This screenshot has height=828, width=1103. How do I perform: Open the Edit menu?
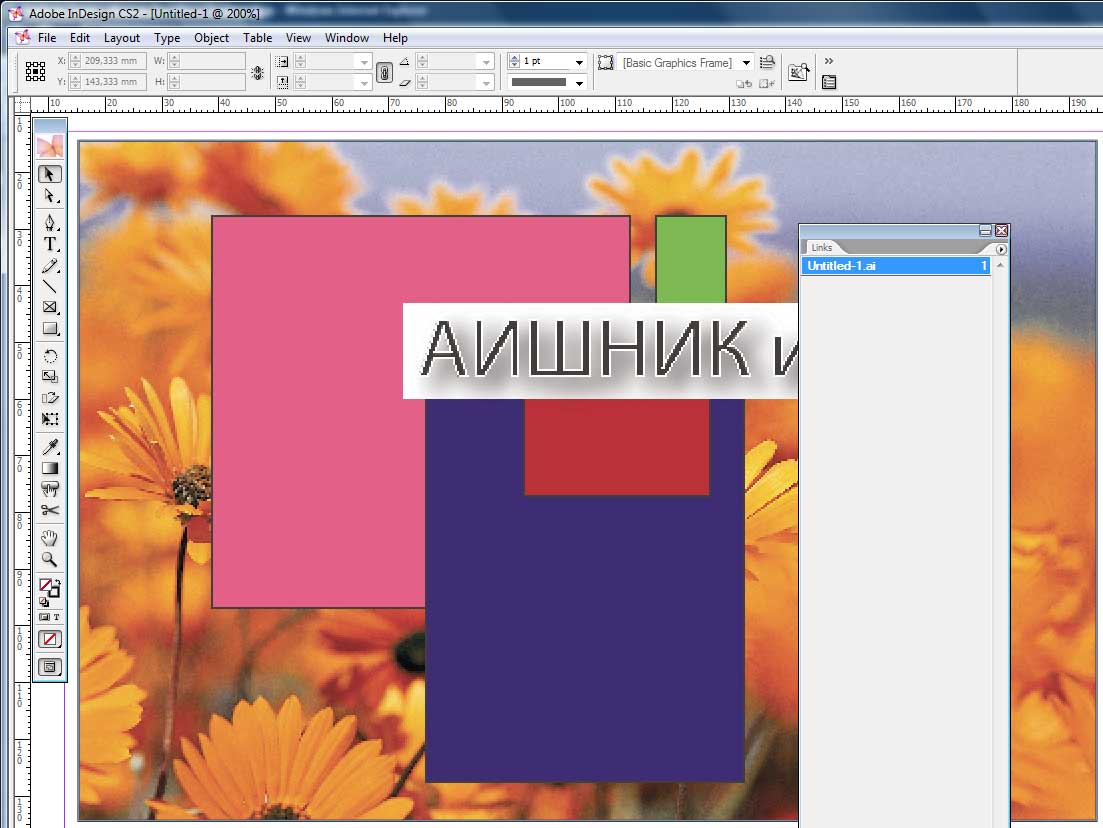[x=79, y=38]
